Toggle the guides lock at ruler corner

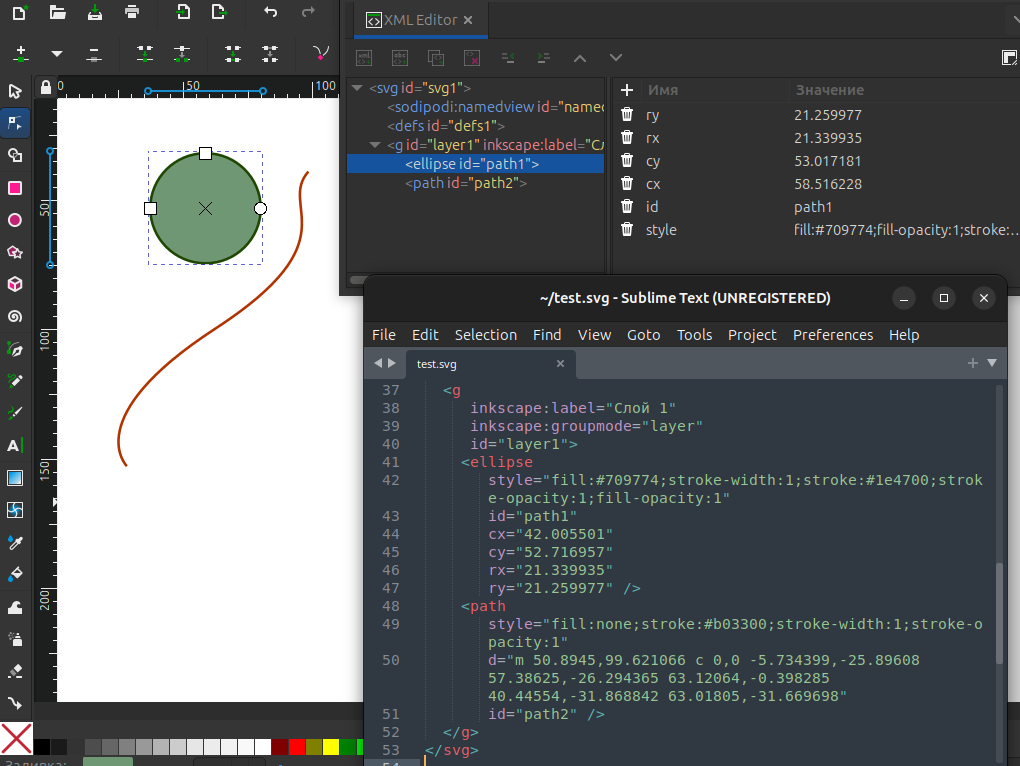click(x=44, y=87)
